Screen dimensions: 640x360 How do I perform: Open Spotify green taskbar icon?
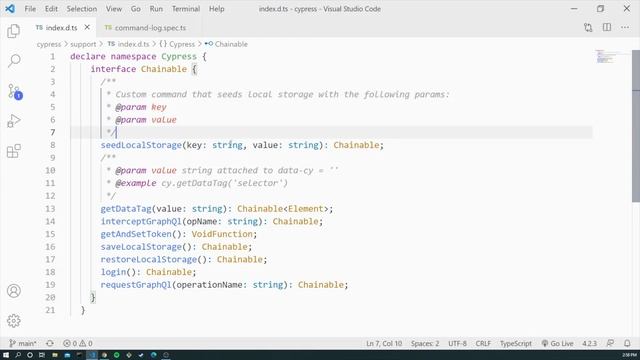coord(117,355)
